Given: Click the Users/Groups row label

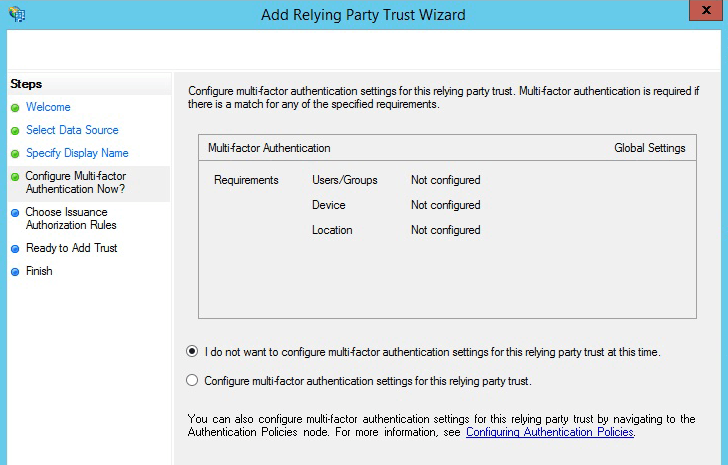Looking at the screenshot, I should click(x=344, y=180).
